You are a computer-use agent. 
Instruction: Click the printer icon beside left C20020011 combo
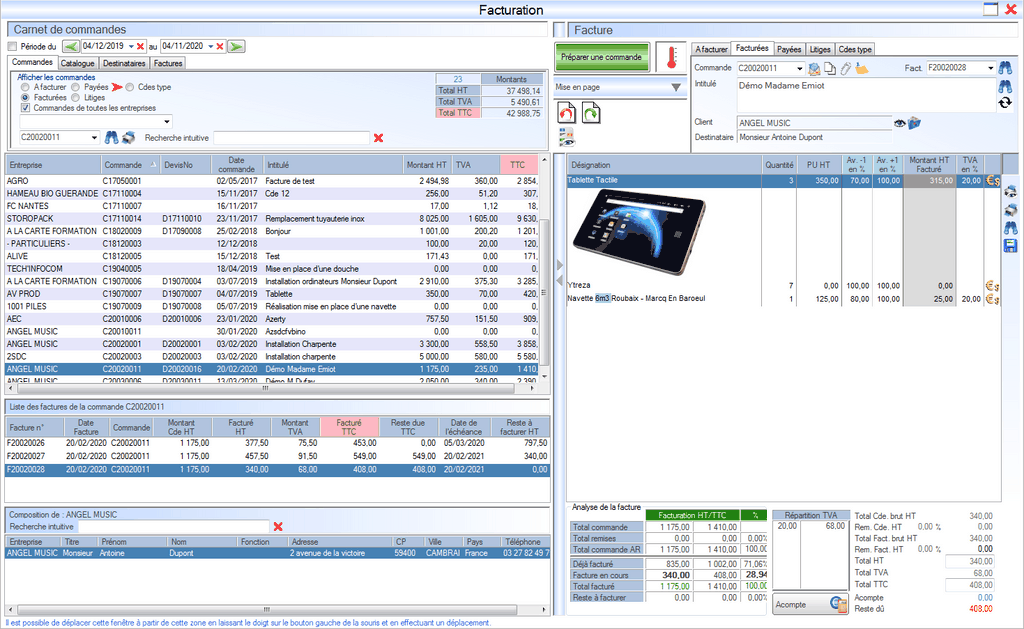129,137
